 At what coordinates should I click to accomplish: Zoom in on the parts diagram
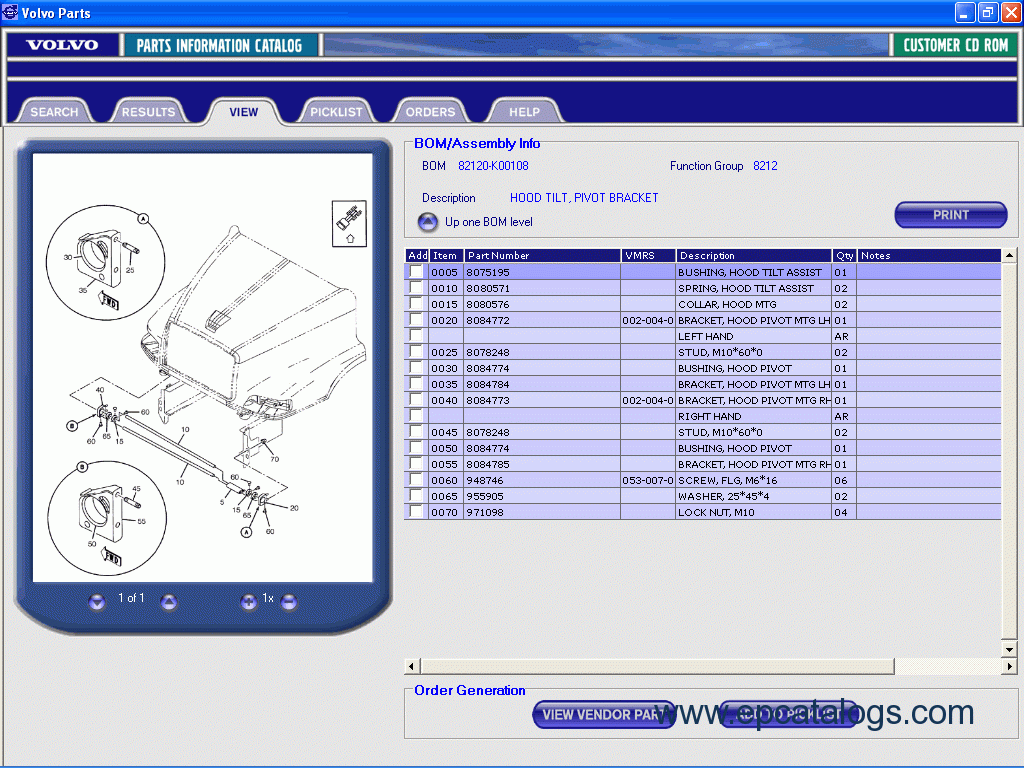pyautogui.click(x=248, y=601)
